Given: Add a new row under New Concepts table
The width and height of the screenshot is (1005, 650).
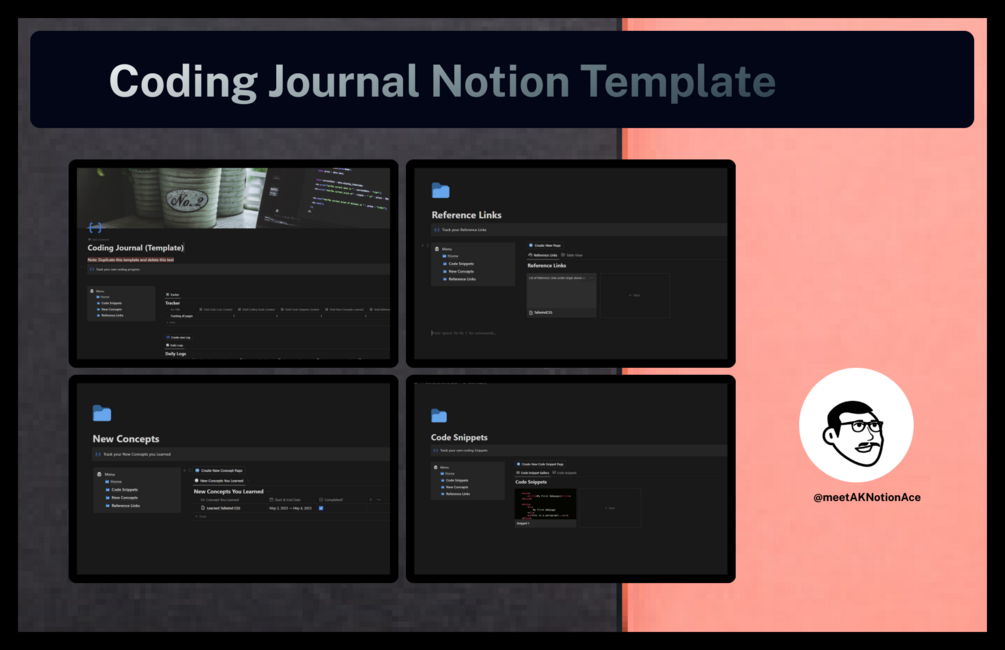Looking at the screenshot, I should pos(201,516).
